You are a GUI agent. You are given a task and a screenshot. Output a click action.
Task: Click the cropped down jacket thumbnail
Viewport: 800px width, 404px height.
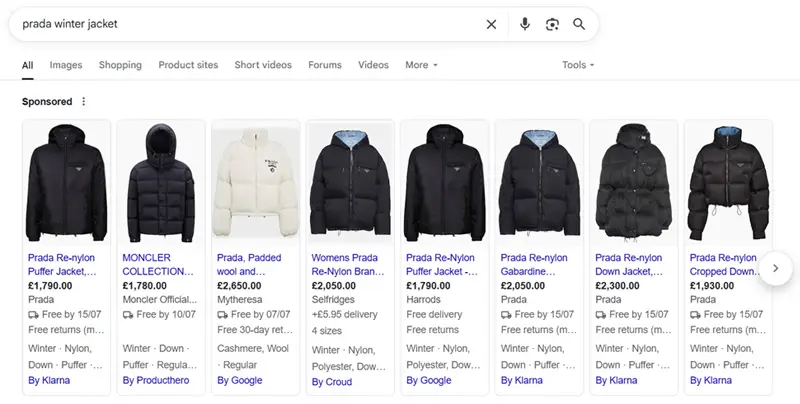tap(728, 183)
